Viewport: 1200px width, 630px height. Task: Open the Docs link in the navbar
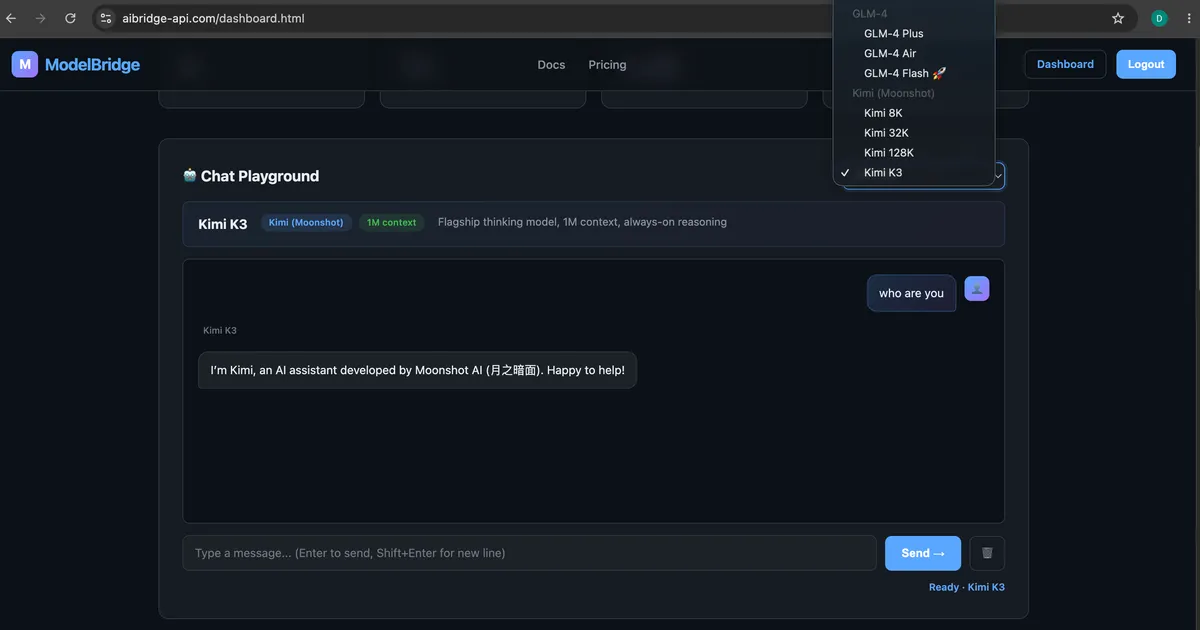tap(551, 64)
